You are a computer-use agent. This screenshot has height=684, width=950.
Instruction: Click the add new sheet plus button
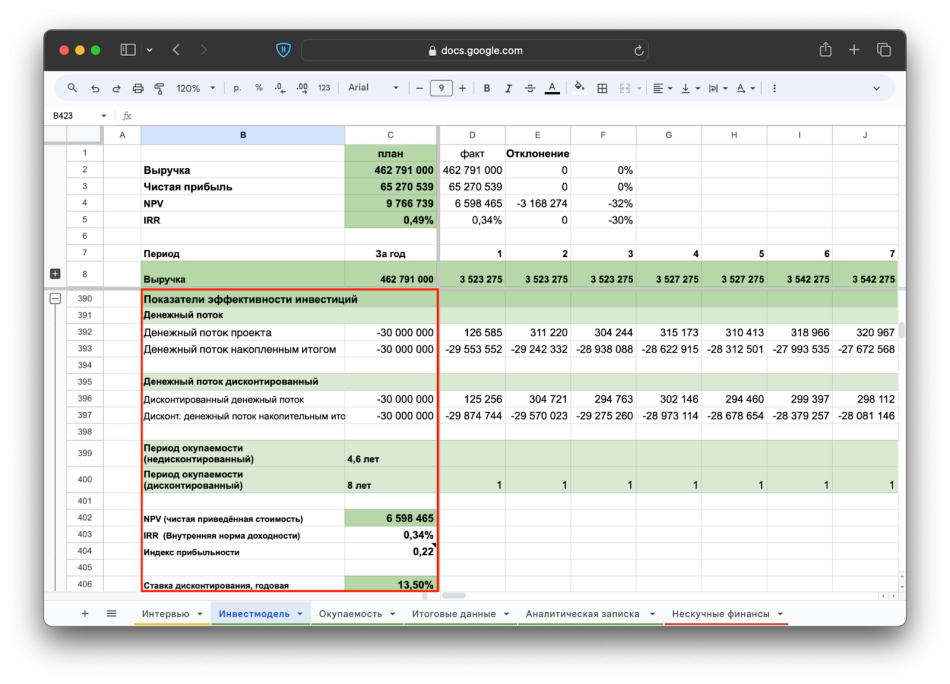click(84, 613)
